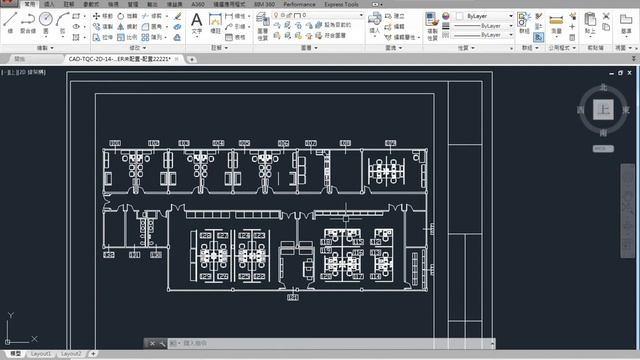Activate the Fillet tool
This screenshot has width=640, height=360.
pyautogui.click(x=151, y=27)
